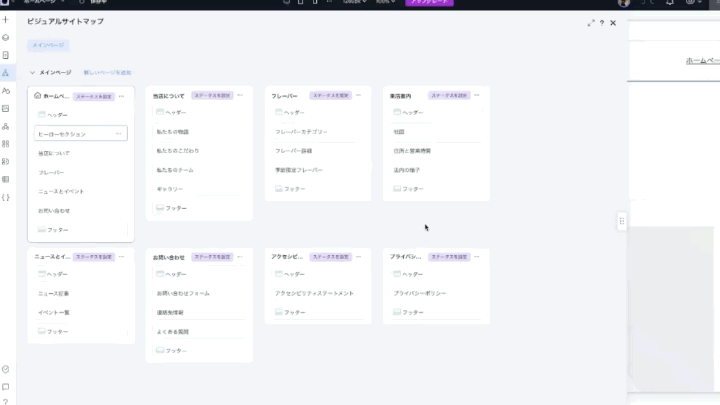Open the sitemap icon in left sidebar
This screenshot has width=720, height=405.
click(6, 73)
